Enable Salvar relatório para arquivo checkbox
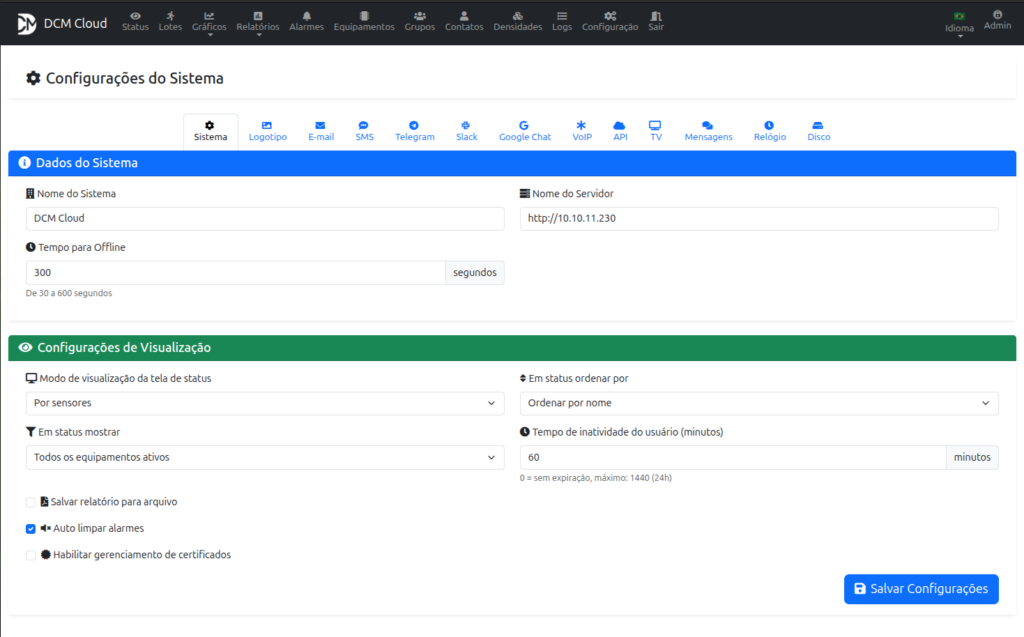This screenshot has width=1024, height=637. tap(31, 502)
